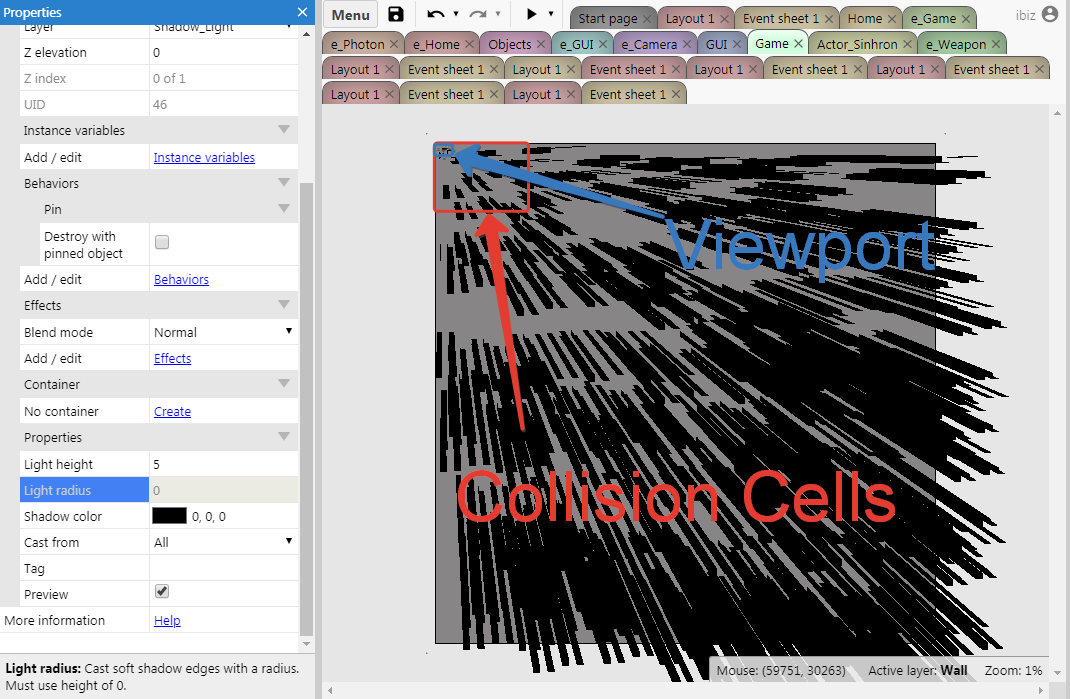The image size is (1070, 699).
Task: Collapse the Behaviors section
Action: [x=284, y=183]
